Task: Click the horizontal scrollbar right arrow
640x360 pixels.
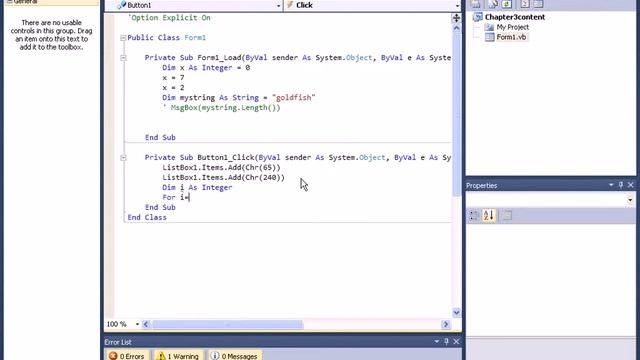Action: (x=446, y=324)
